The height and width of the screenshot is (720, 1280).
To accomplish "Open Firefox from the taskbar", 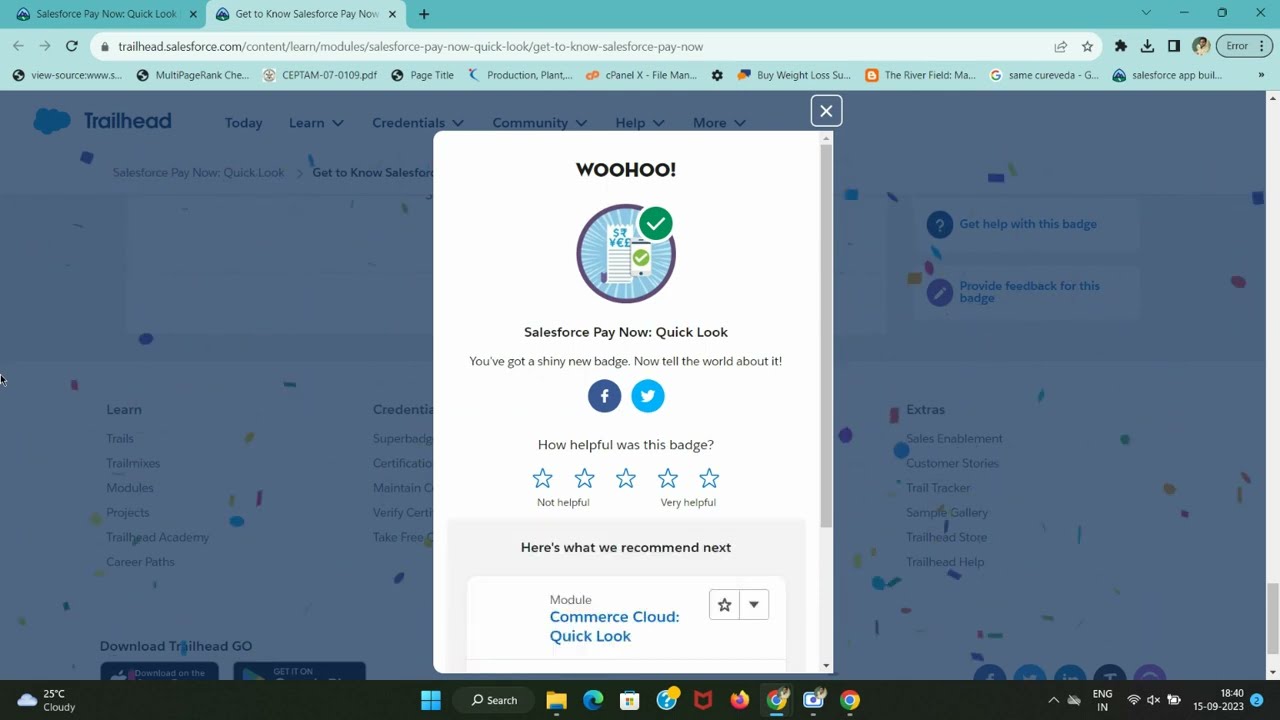I will point(740,700).
